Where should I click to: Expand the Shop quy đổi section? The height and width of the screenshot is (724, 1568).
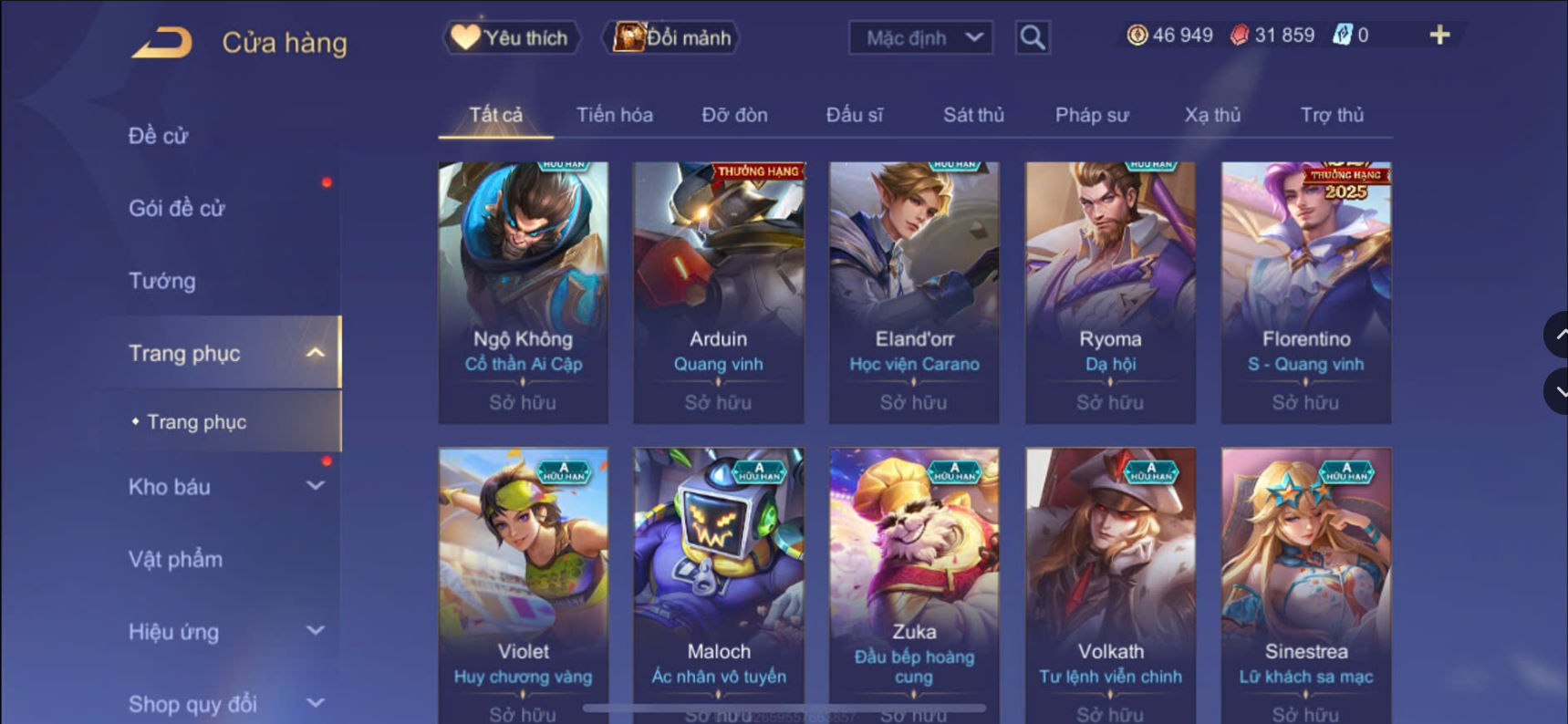tap(315, 703)
